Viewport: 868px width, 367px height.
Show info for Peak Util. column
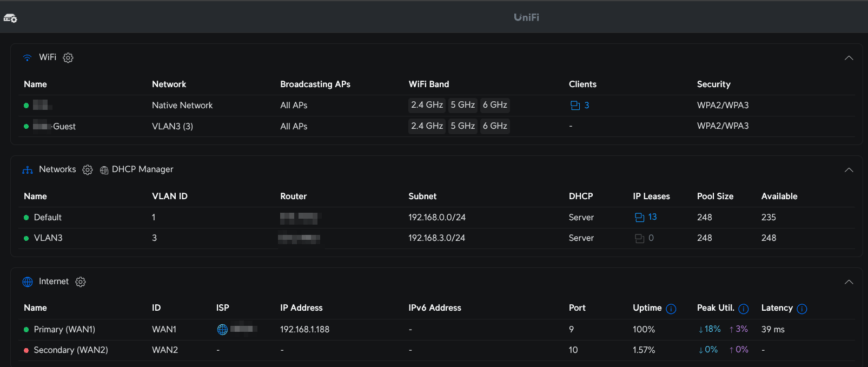pyautogui.click(x=743, y=308)
